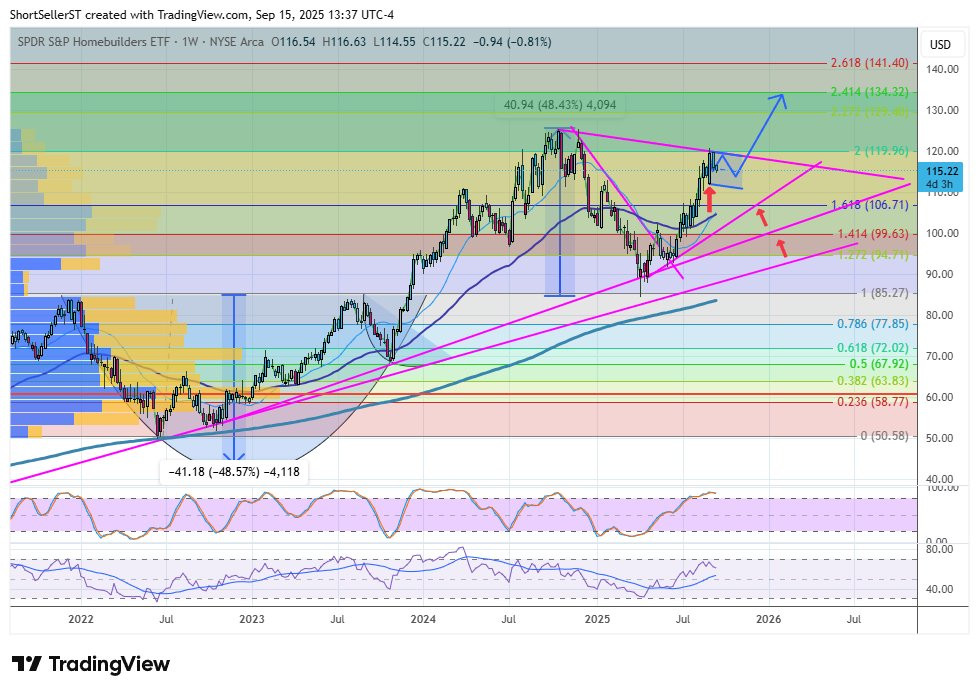Image resolution: width=979 pixels, height=694 pixels.
Task: Click the 1W interval label
Action: click(x=190, y=42)
